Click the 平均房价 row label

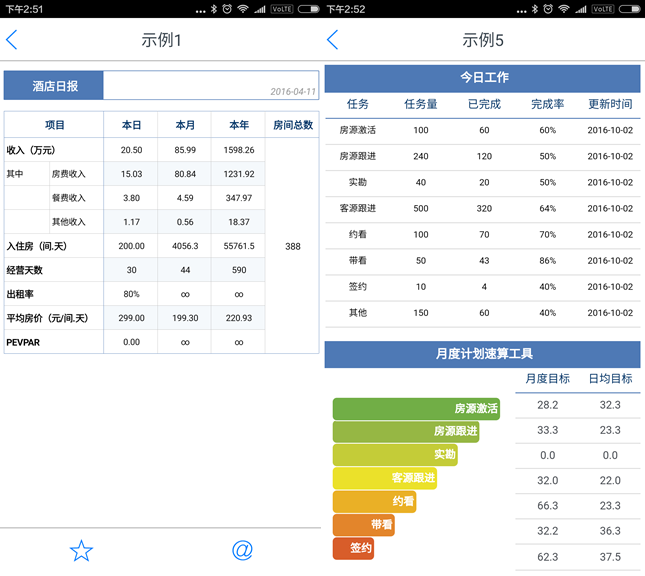[x=47, y=318]
